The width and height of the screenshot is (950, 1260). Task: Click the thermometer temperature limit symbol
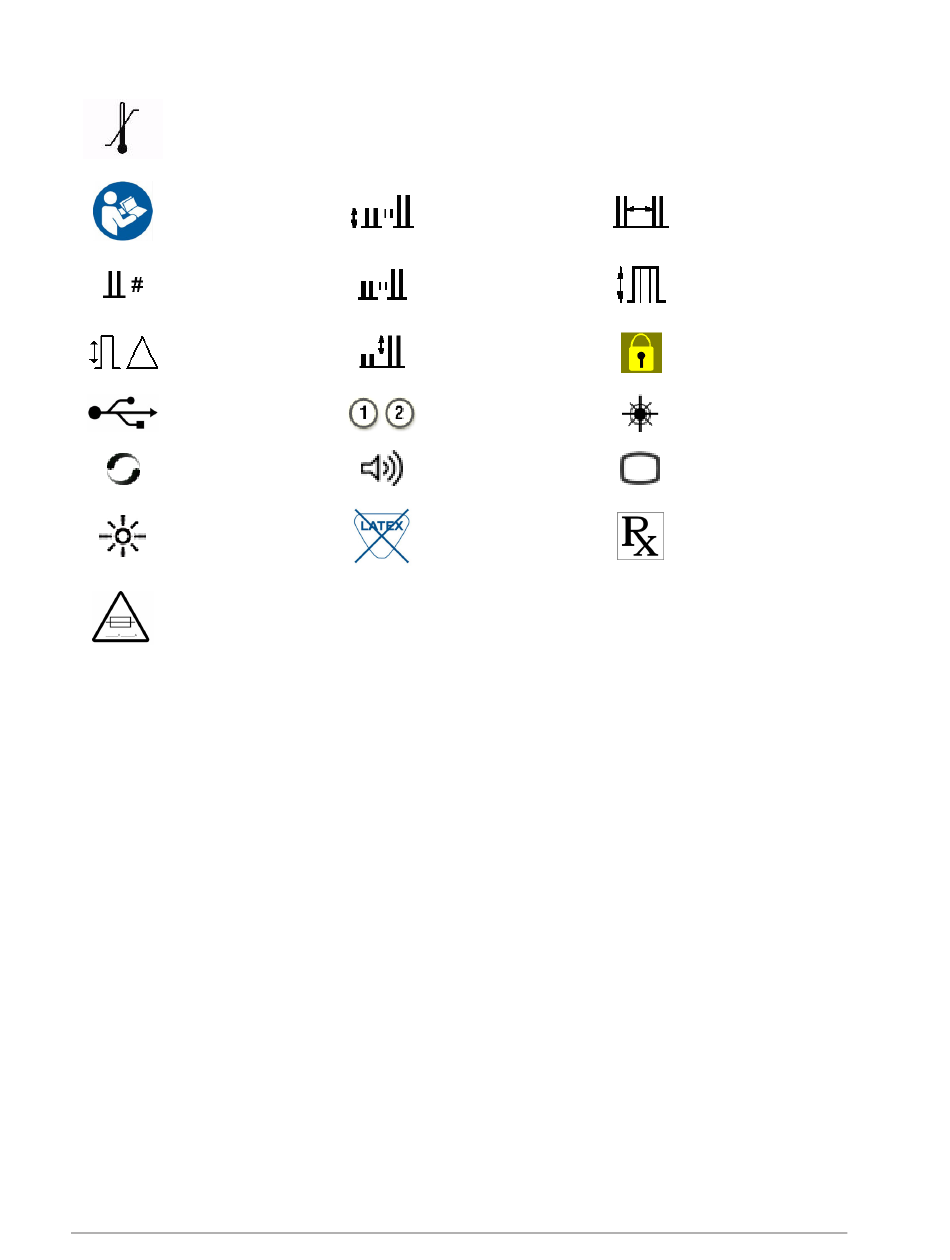point(122,129)
